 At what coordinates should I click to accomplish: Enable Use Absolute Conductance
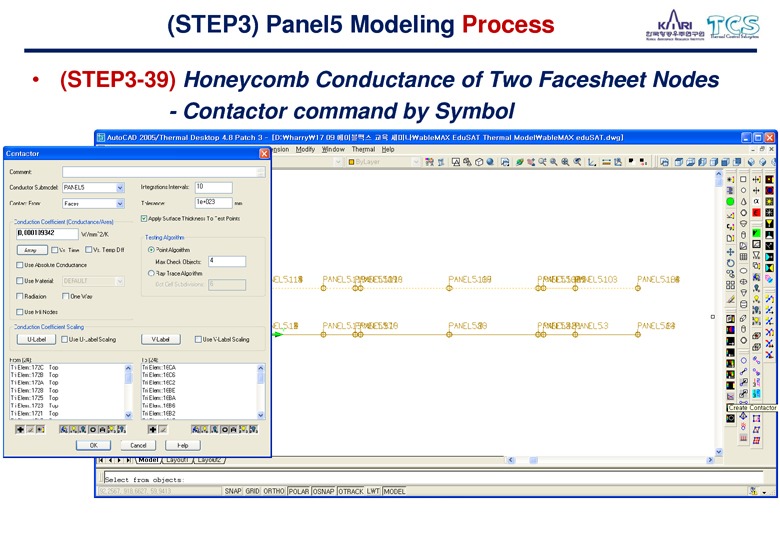(x=20, y=265)
